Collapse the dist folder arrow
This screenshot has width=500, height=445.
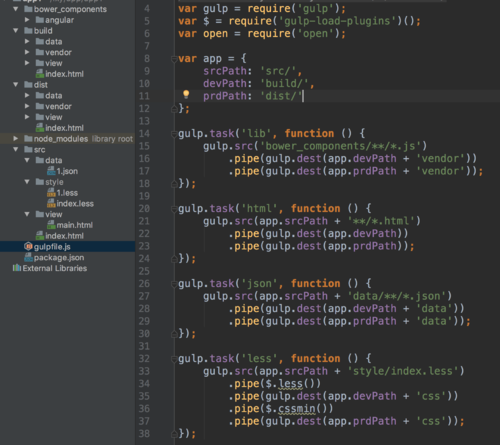(x=15, y=85)
